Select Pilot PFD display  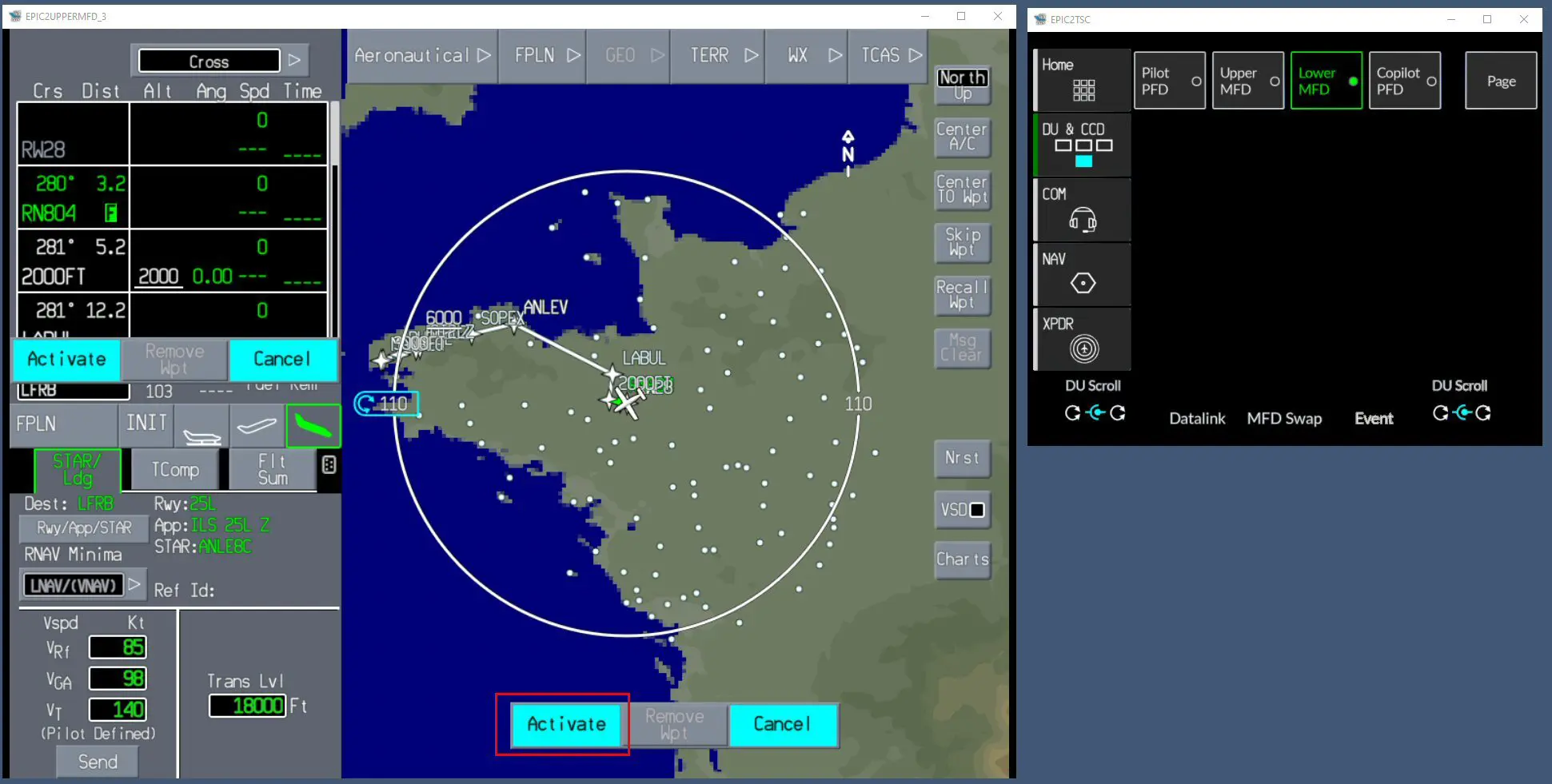pos(1169,81)
